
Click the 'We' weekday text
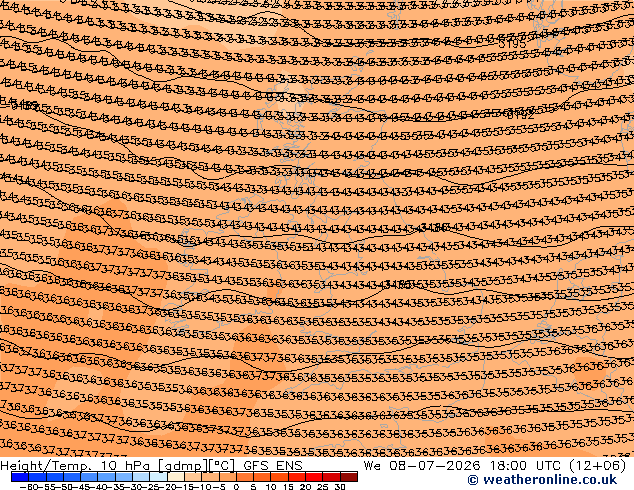[x=372, y=466]
